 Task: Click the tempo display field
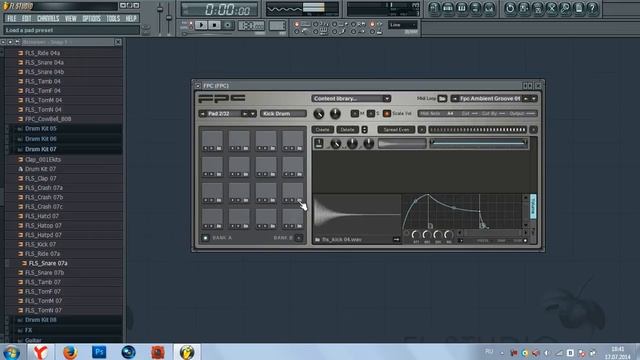pos(251,25)
